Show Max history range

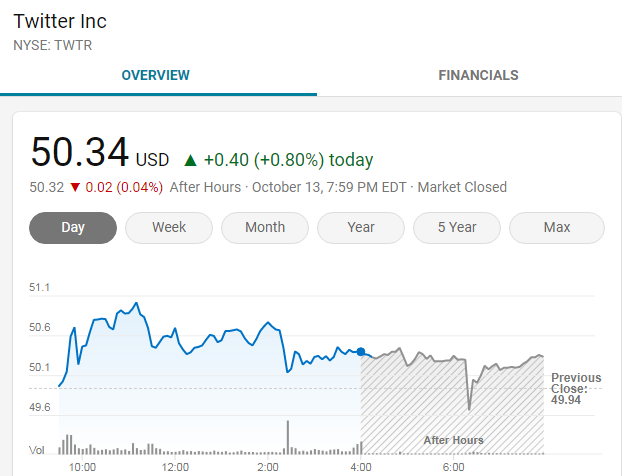pyautogui.click(x=557, y=227)
